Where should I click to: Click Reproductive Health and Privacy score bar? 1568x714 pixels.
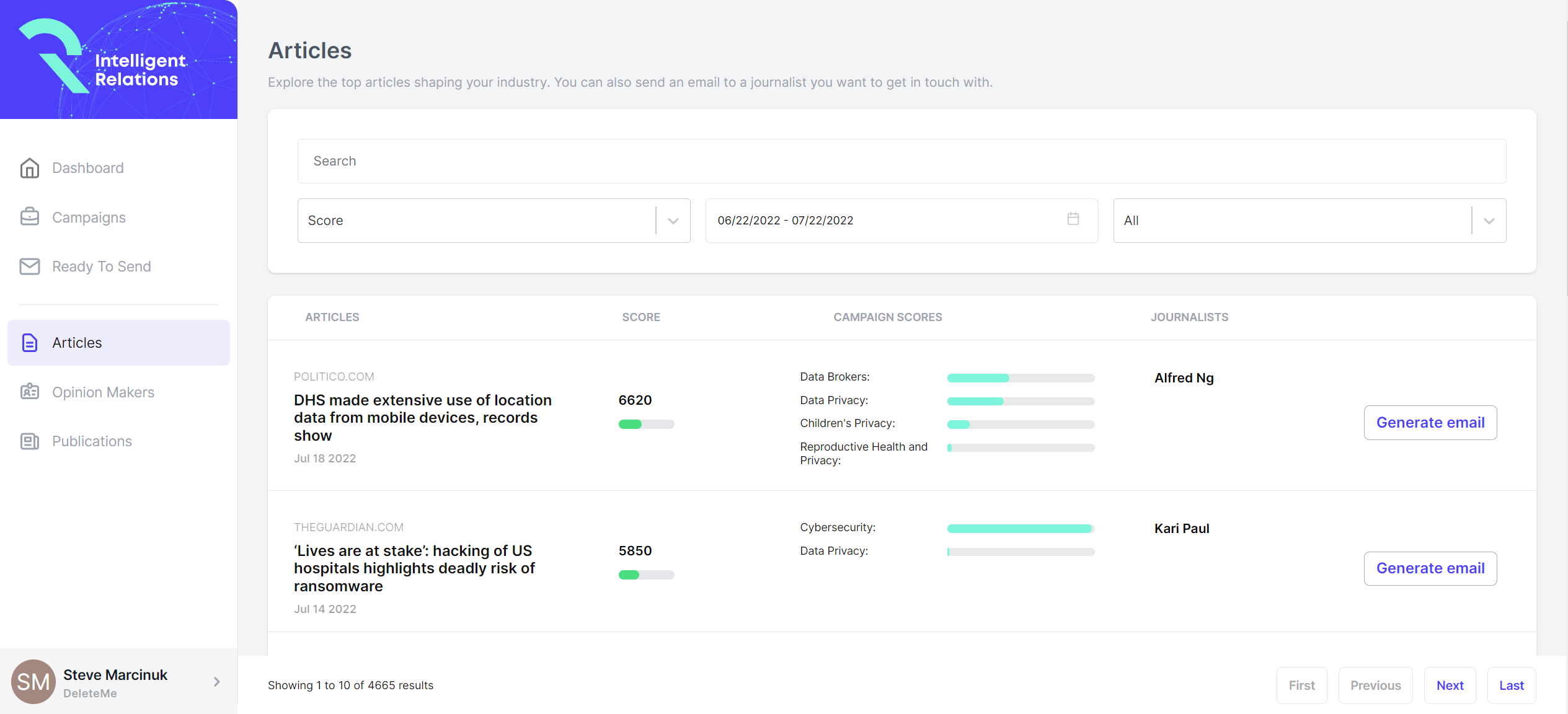click(x=1021, y=447)
